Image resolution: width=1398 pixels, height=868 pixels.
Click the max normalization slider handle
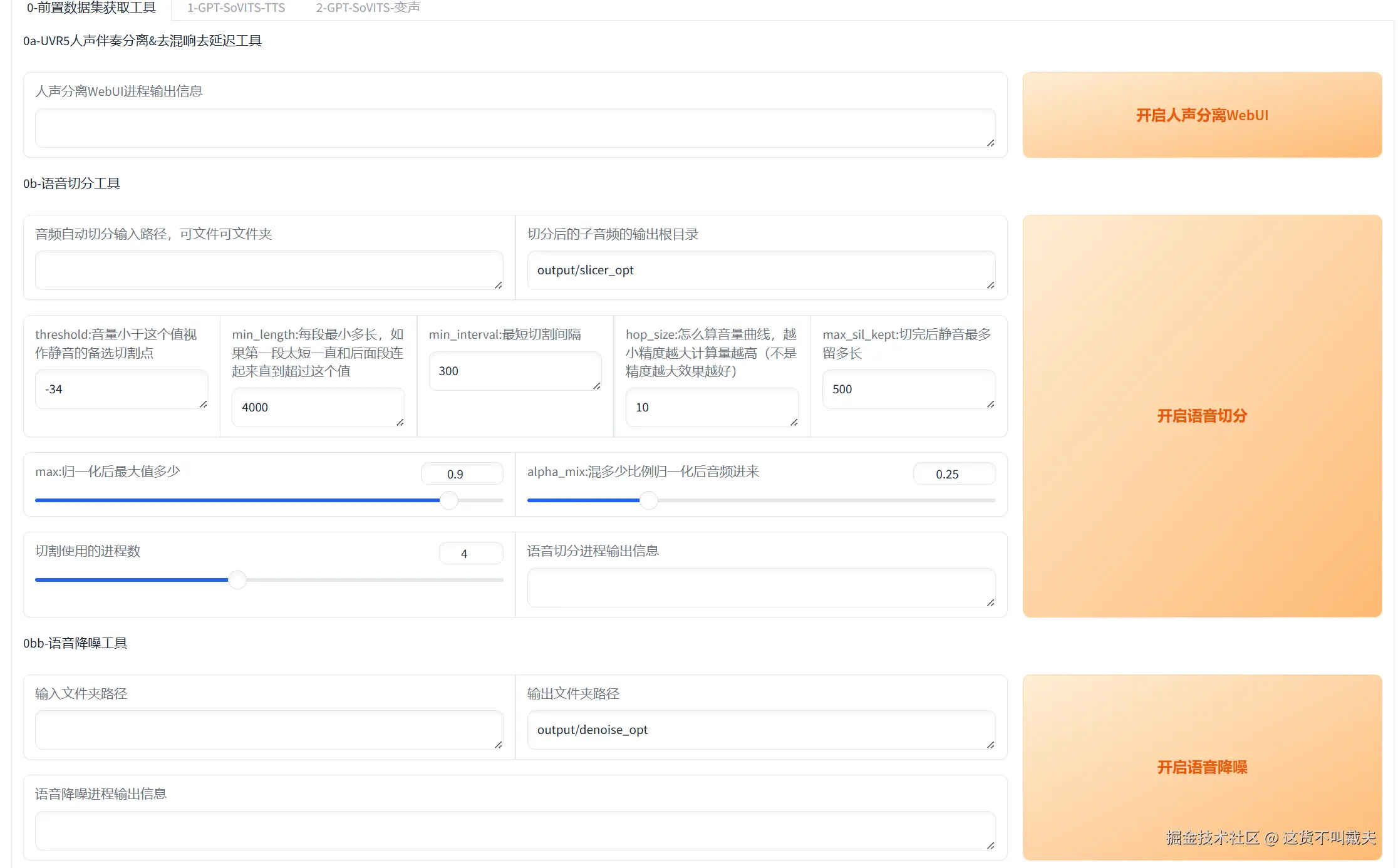448,500
